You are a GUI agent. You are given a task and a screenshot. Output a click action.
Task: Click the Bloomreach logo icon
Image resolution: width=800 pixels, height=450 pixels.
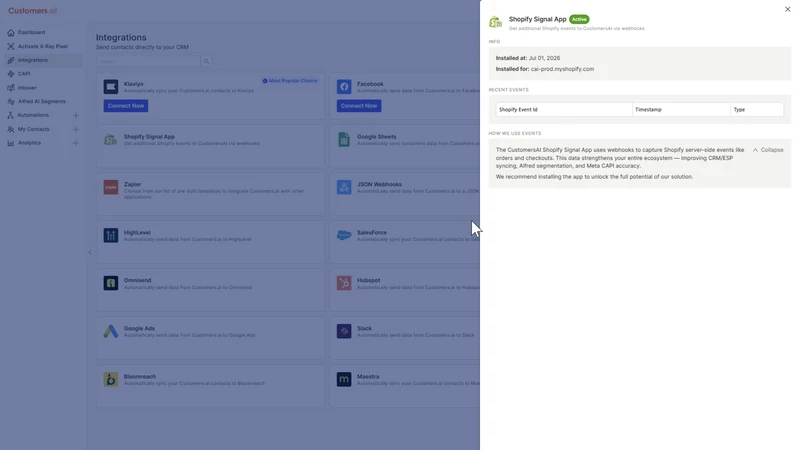[x=111, y=379]
